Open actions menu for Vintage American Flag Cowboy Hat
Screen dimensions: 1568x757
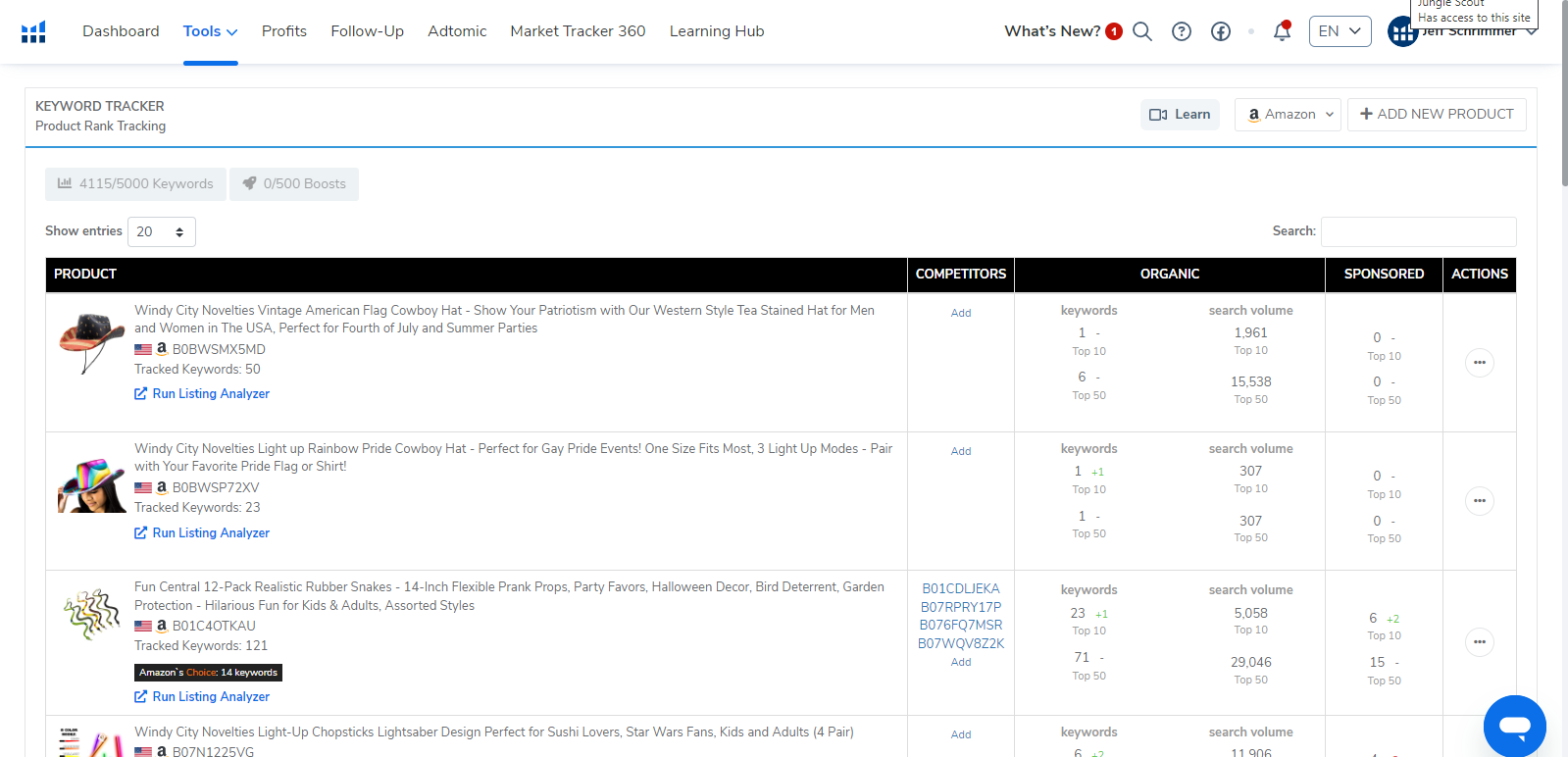coord(1480,363)
